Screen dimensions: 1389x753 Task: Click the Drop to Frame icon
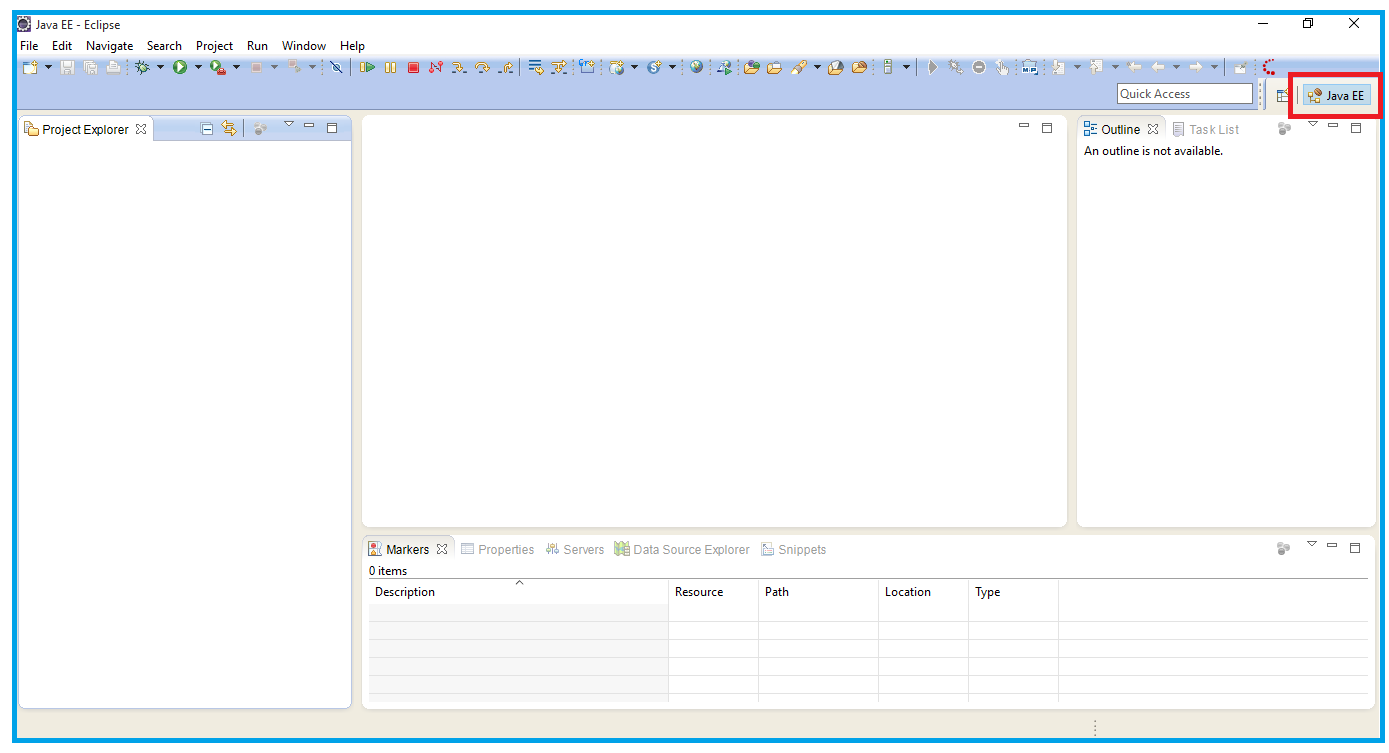pos(535,67)
